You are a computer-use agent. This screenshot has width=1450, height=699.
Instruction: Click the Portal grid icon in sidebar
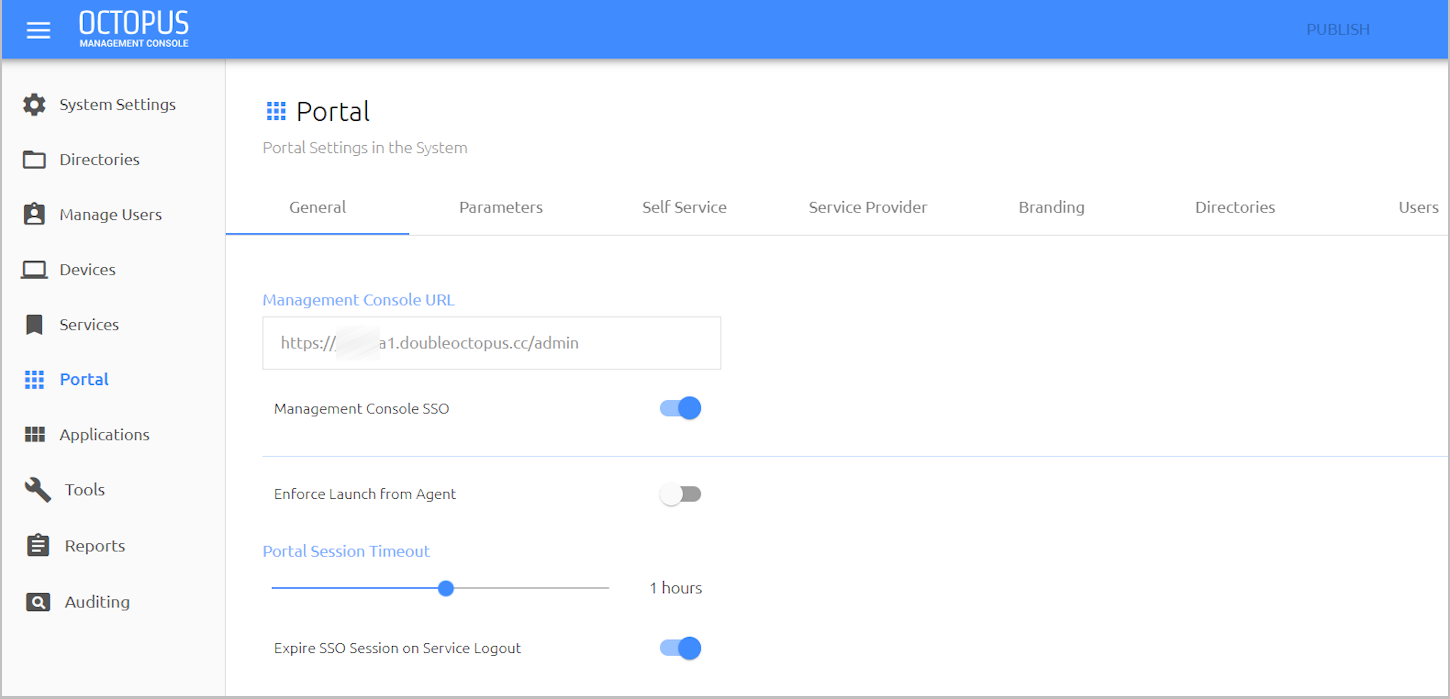coord(35,379)
